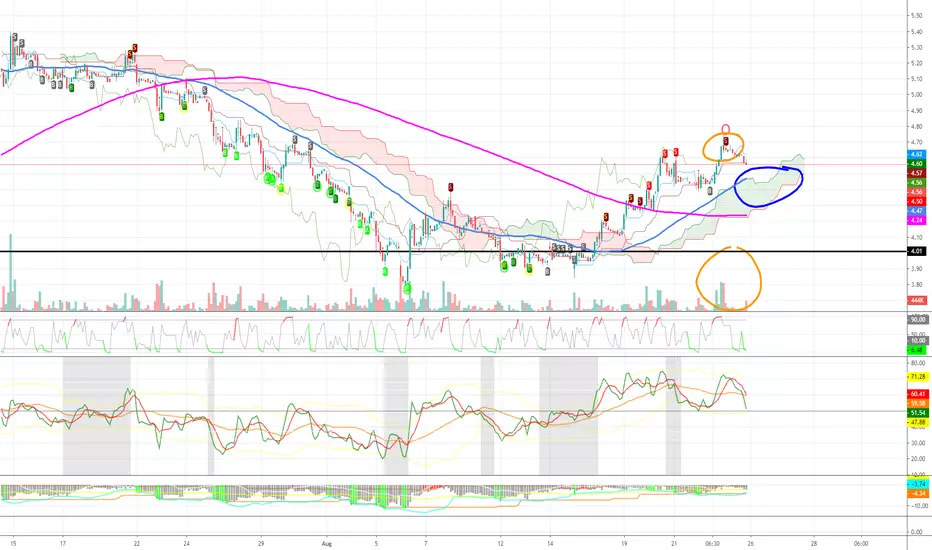Click the Aug label on time axis
This screenshot has height=550, width=932.
tap(326, 543)
